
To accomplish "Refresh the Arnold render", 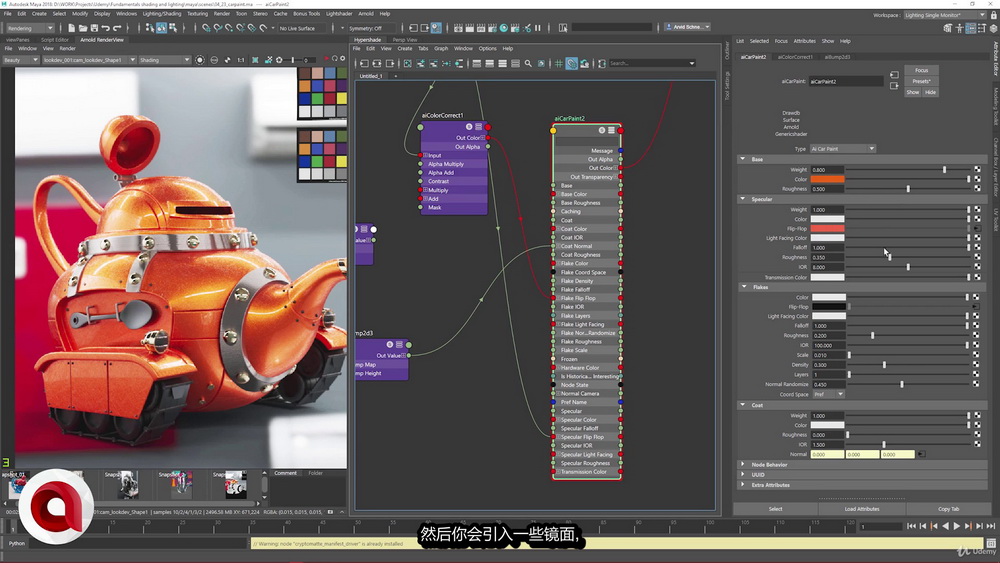I will (x=335, y=59).
